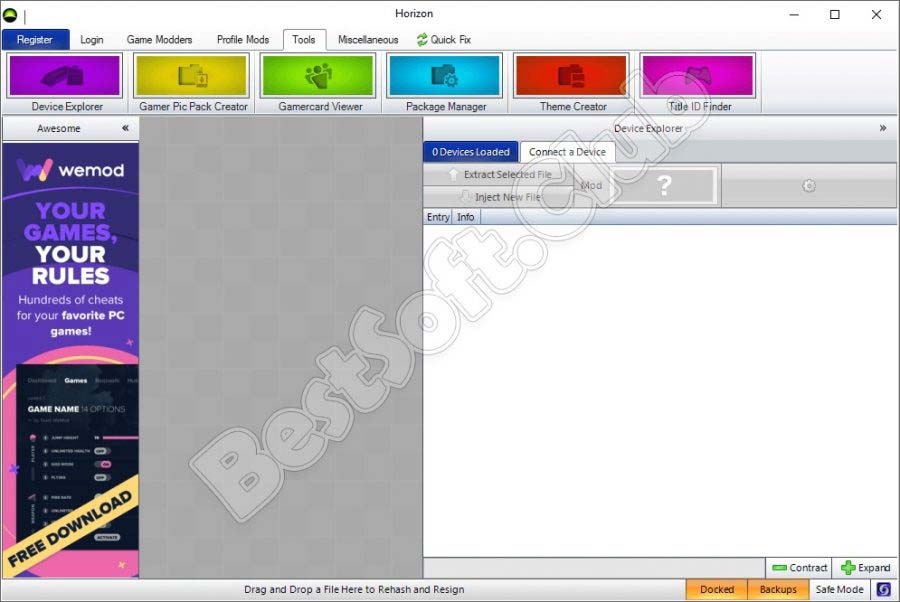
Task: Open the Title ID Finder tool
Action: tap(698, 76)
